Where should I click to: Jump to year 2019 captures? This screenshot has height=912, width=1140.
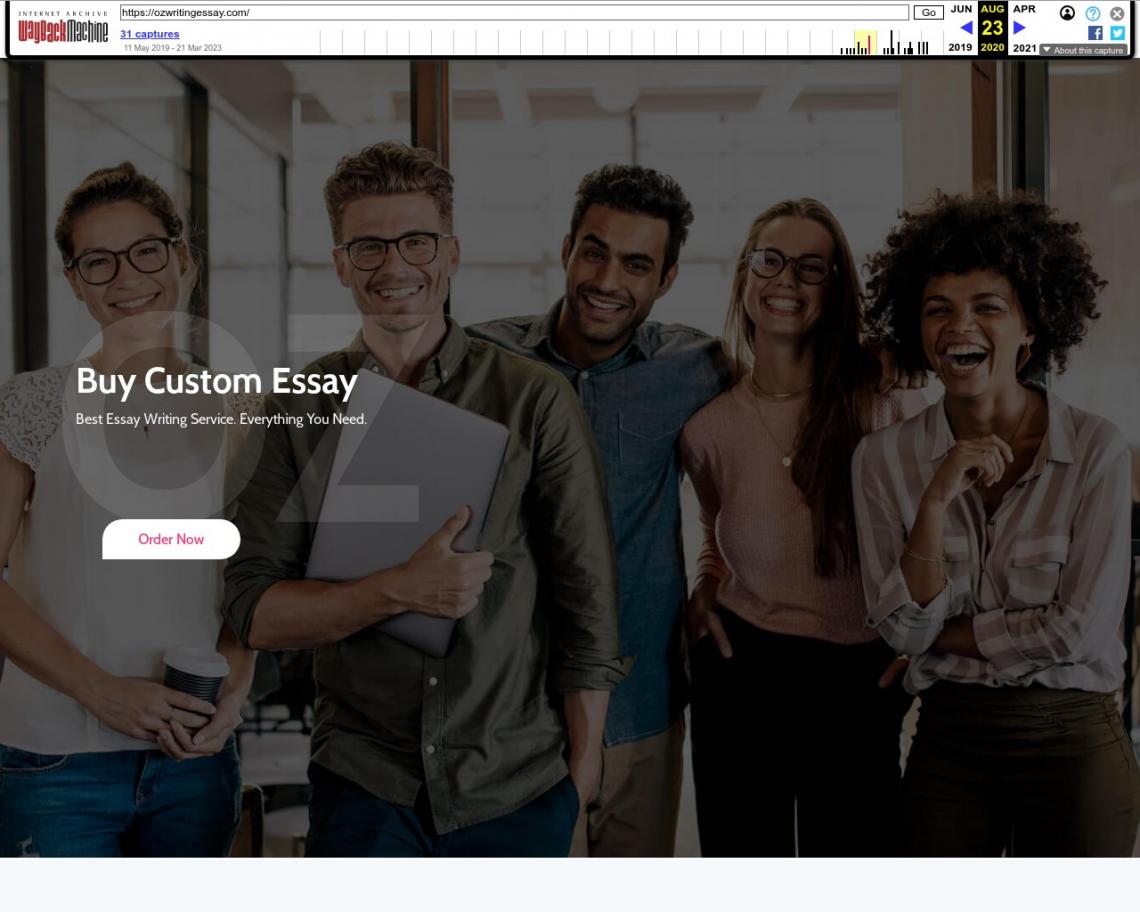960,47
